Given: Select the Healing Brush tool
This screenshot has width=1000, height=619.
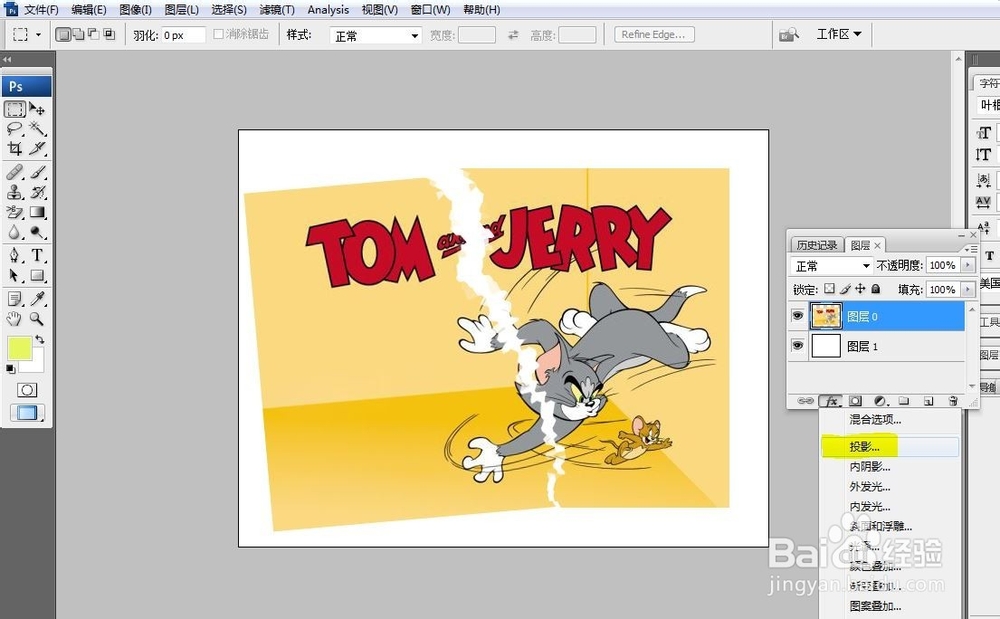Looking at the screenshot, I should (x=15, y=172).
